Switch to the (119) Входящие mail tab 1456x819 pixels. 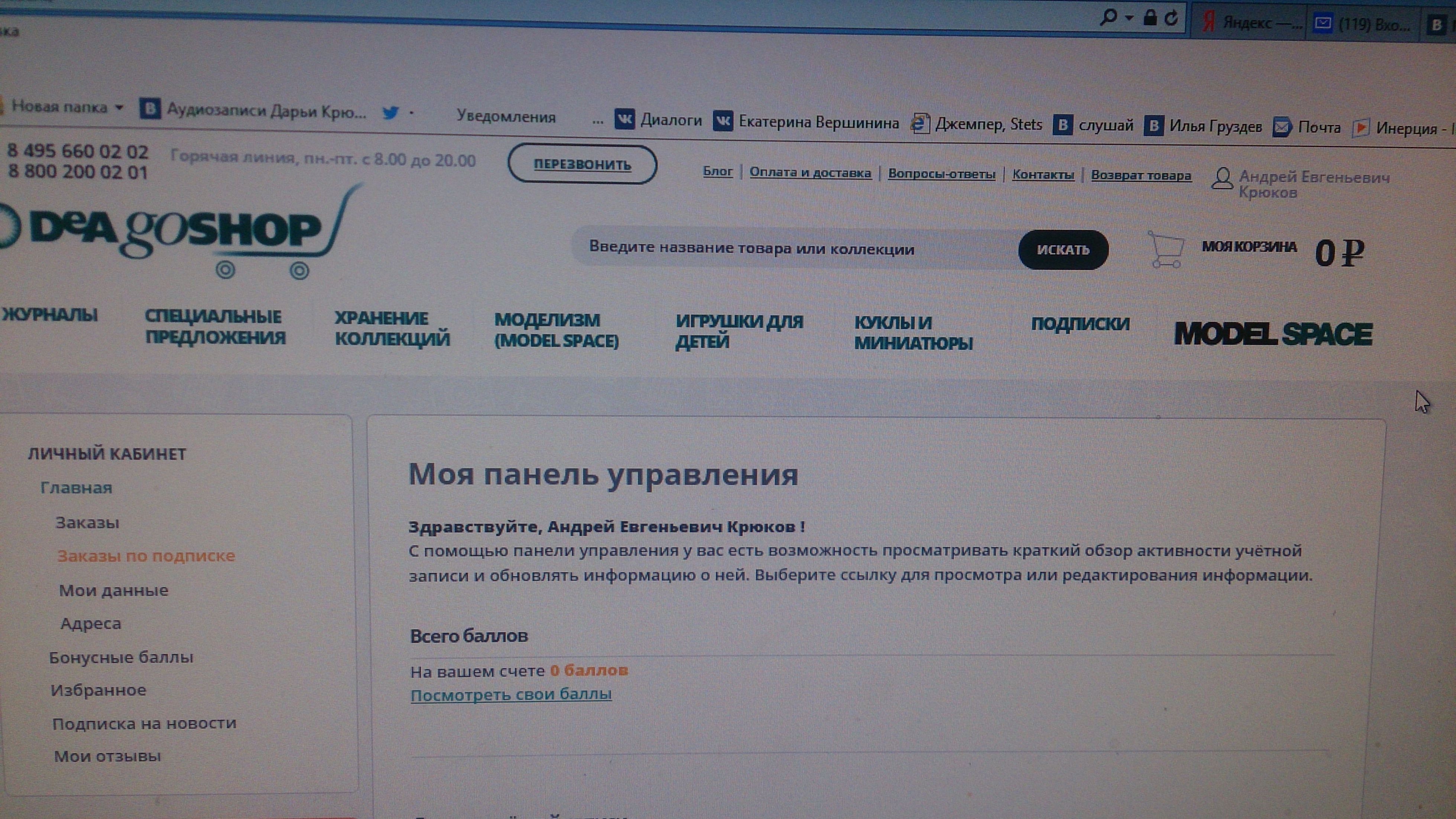(1364, 24)
